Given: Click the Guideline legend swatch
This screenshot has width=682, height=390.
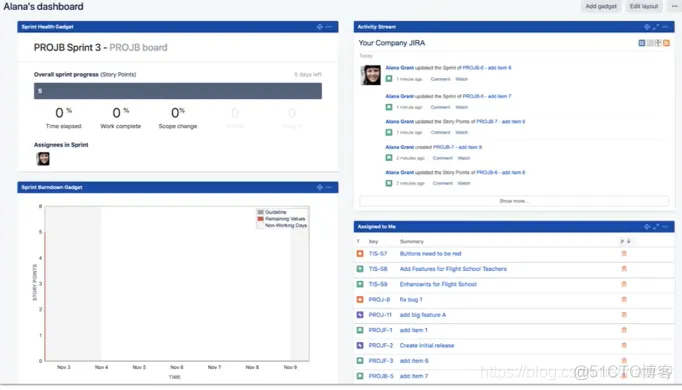Looking at the screenshot, I should pyautogui.click(x=261, y=212).
